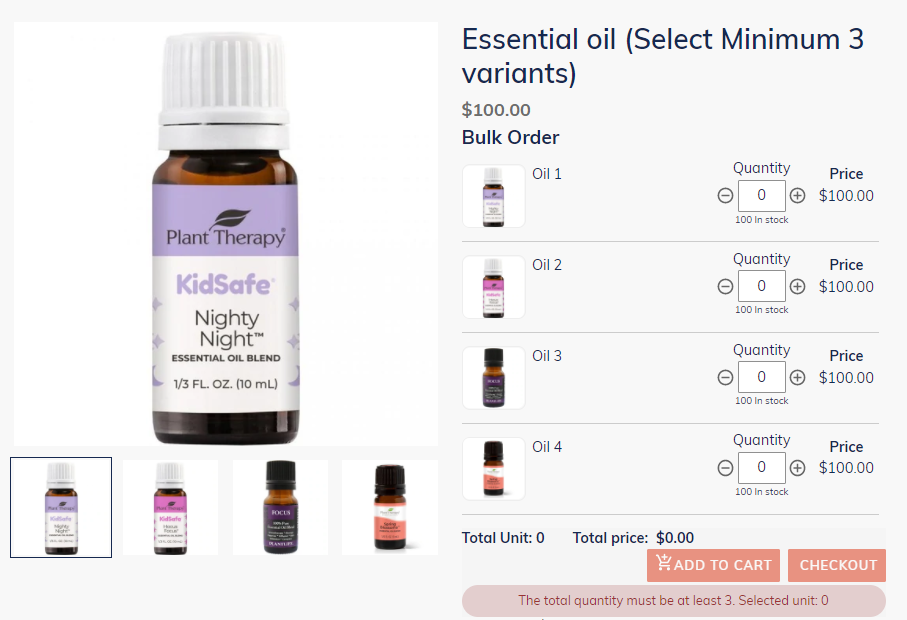Increase Oil 3 quantity with plus icon
This screenshot has width=907, height=620.
(x=798, y=377)
